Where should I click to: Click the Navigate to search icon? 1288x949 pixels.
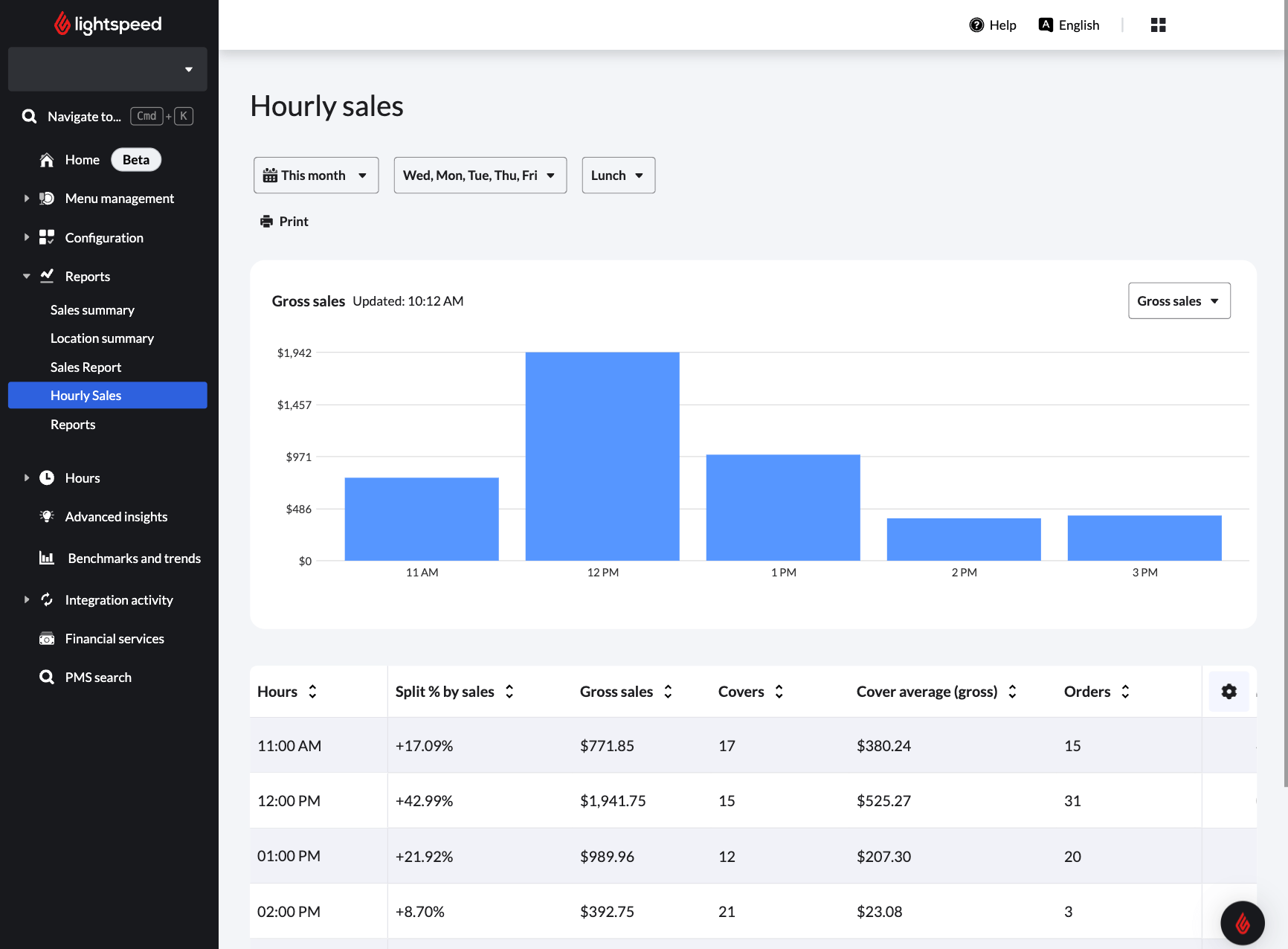[x=29, y=117]
